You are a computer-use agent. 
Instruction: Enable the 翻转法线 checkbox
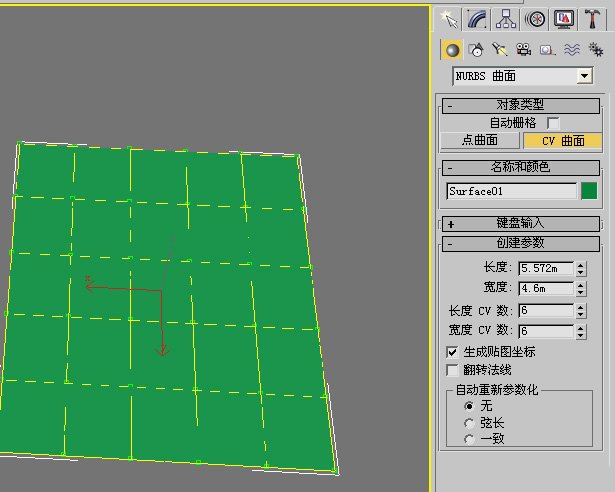coord(452,370)
